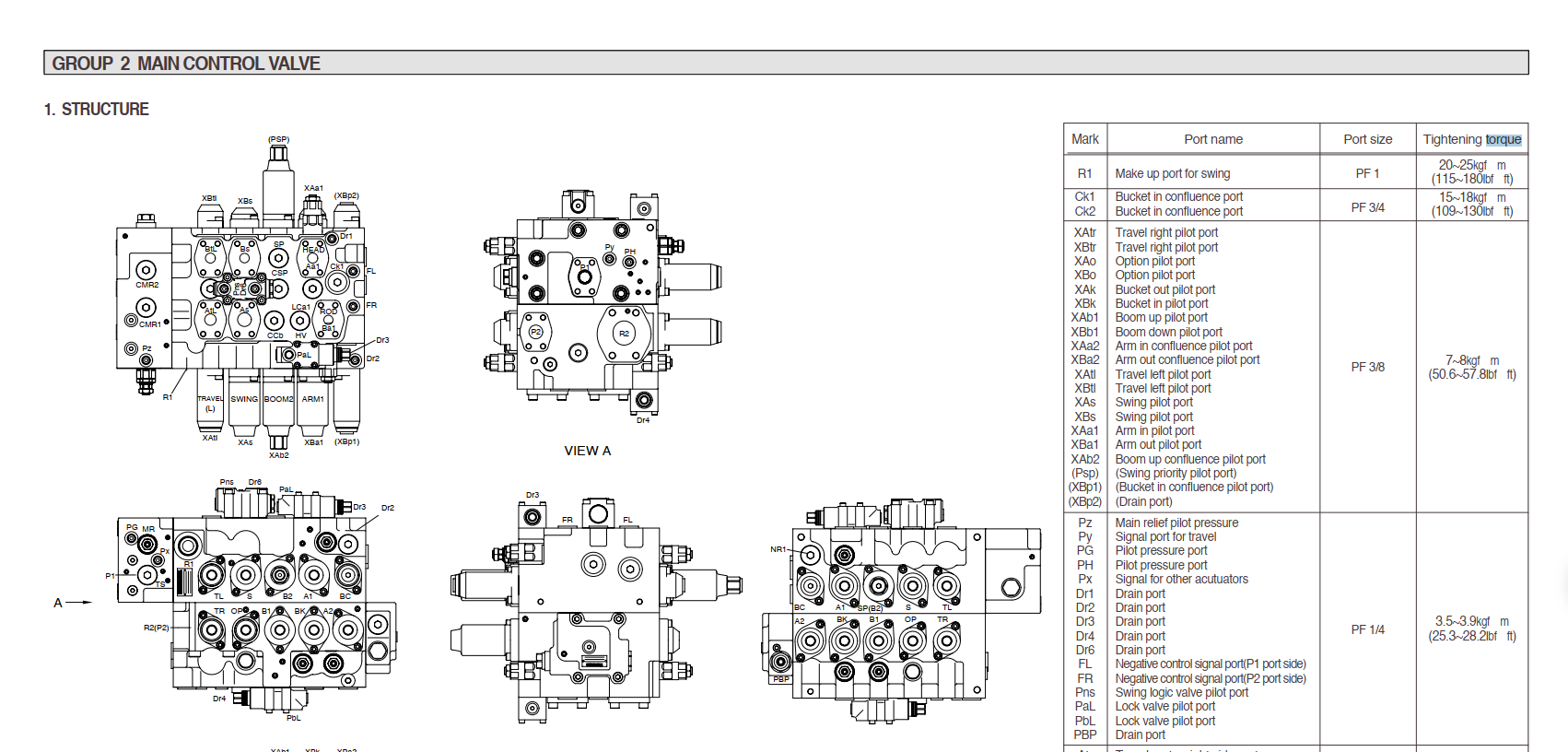
Task: Click the (PSP) label atop the valve
Action: coord(278,139)
